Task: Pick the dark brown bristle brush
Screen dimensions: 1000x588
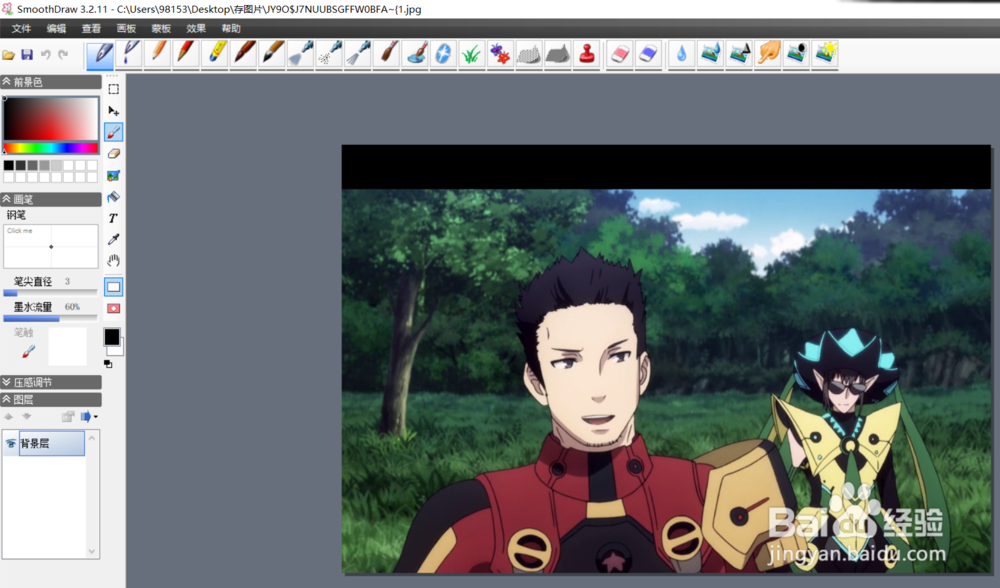Action: (x=244, y=54)
